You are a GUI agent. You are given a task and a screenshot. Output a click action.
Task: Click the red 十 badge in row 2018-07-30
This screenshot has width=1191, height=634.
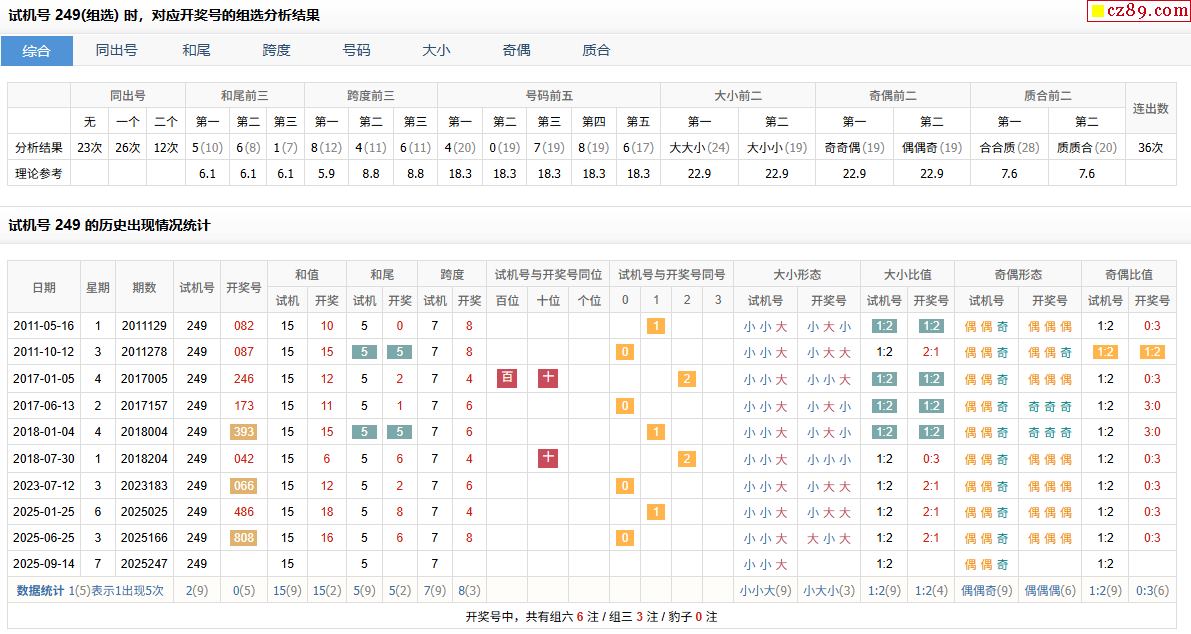coord(548,458)
